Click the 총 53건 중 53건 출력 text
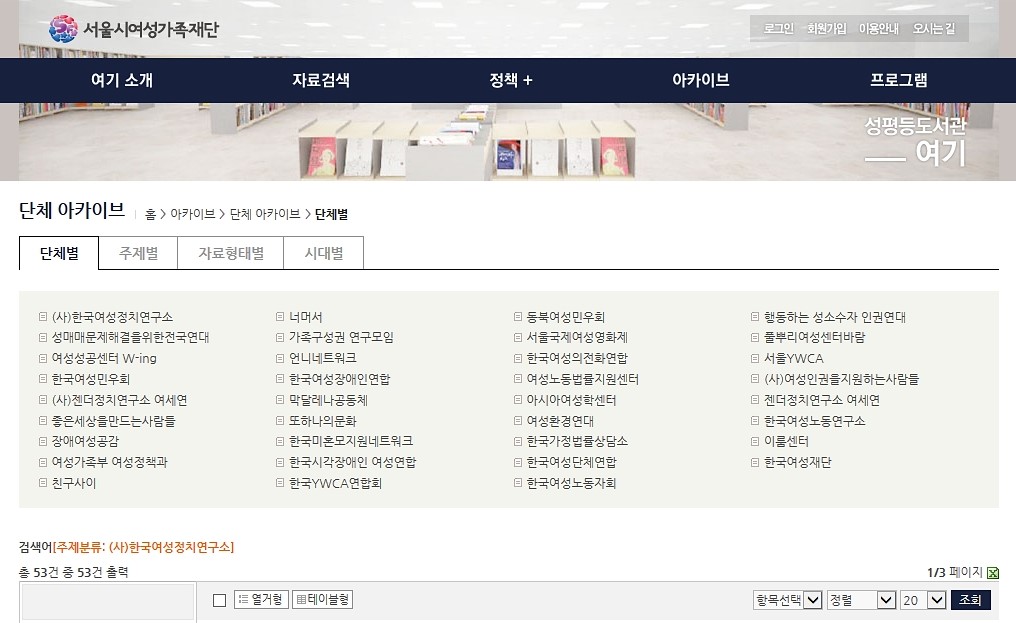 click(74, 572)
